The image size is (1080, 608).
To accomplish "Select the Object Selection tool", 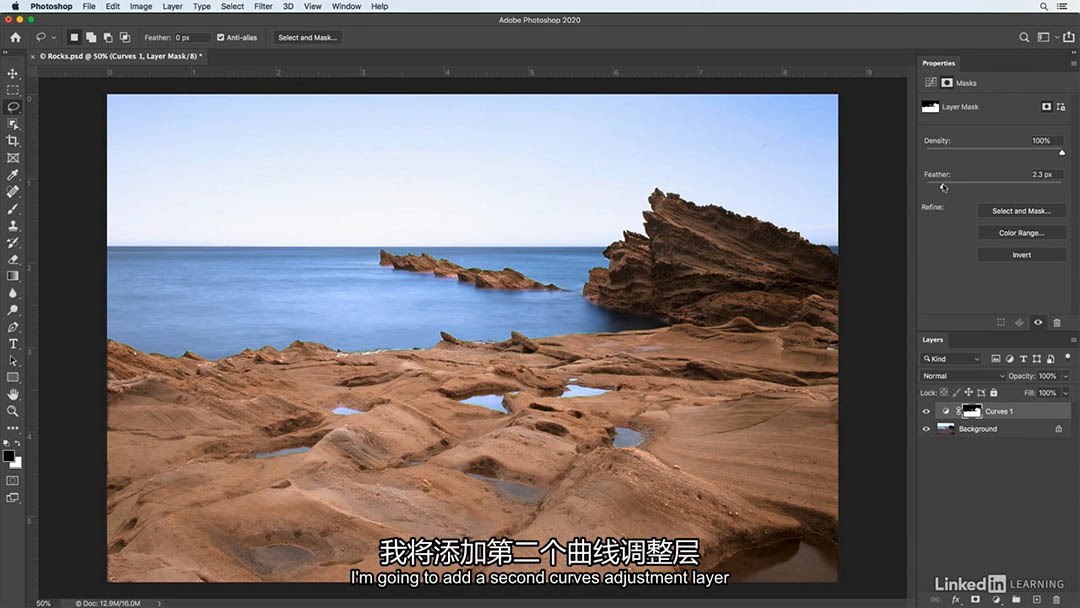I will coord(12,124).
